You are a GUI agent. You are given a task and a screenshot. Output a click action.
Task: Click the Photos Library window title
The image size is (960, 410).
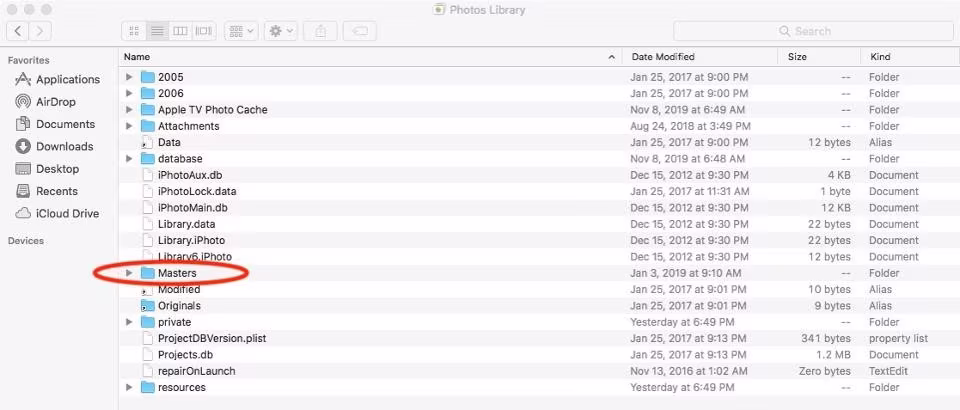click(487, 10)
